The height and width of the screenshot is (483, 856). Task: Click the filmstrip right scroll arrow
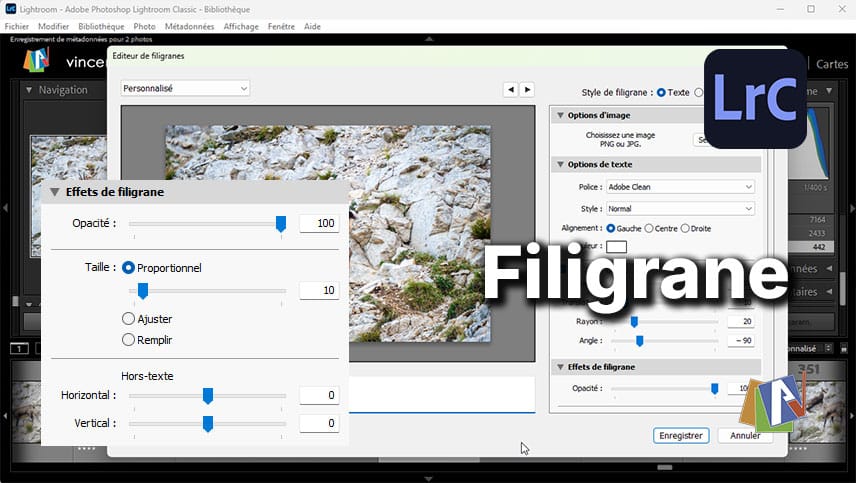pyautogui.click(x=852, y=416)
